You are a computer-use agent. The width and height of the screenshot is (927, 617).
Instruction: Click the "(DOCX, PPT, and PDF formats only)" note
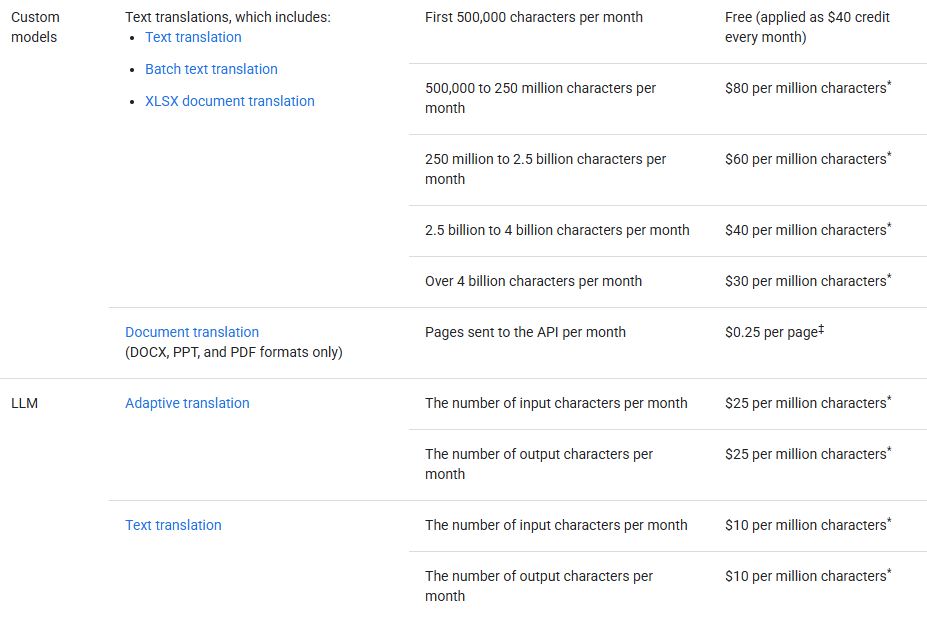(234, 352)
